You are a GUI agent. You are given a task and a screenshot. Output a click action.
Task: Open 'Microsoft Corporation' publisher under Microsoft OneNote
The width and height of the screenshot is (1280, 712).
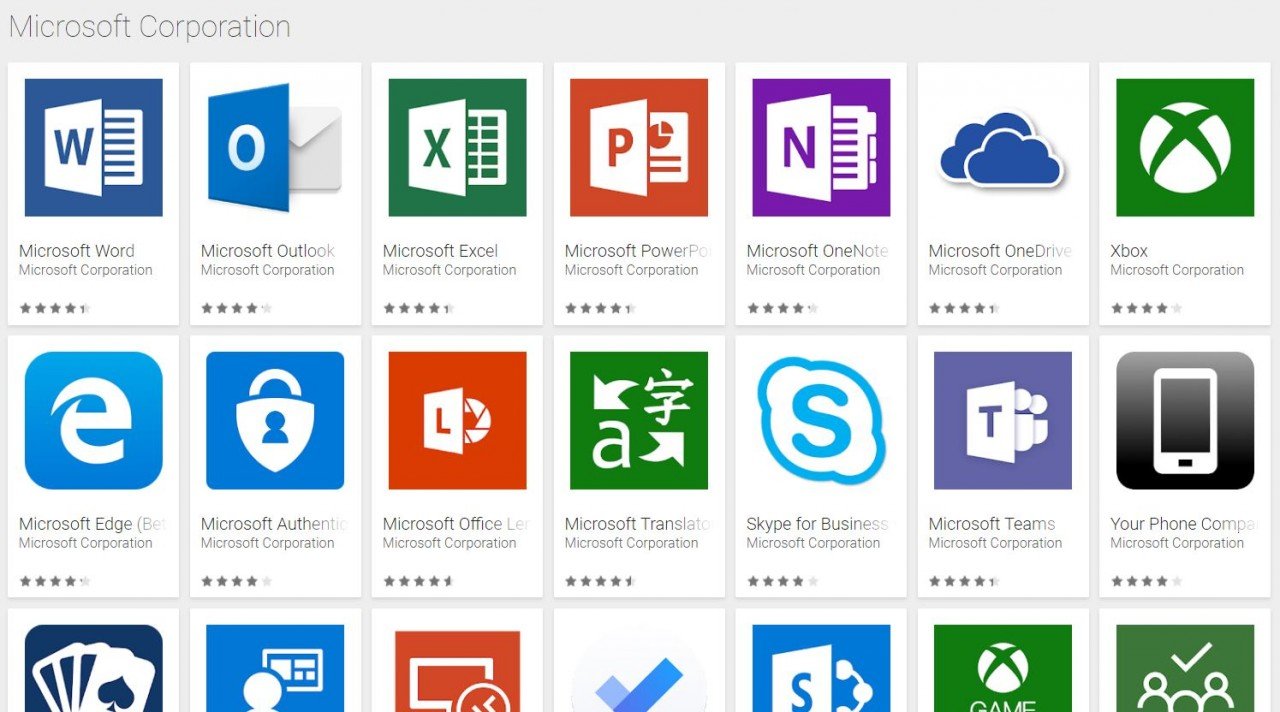pyautogui.click(x=814, y=270)
